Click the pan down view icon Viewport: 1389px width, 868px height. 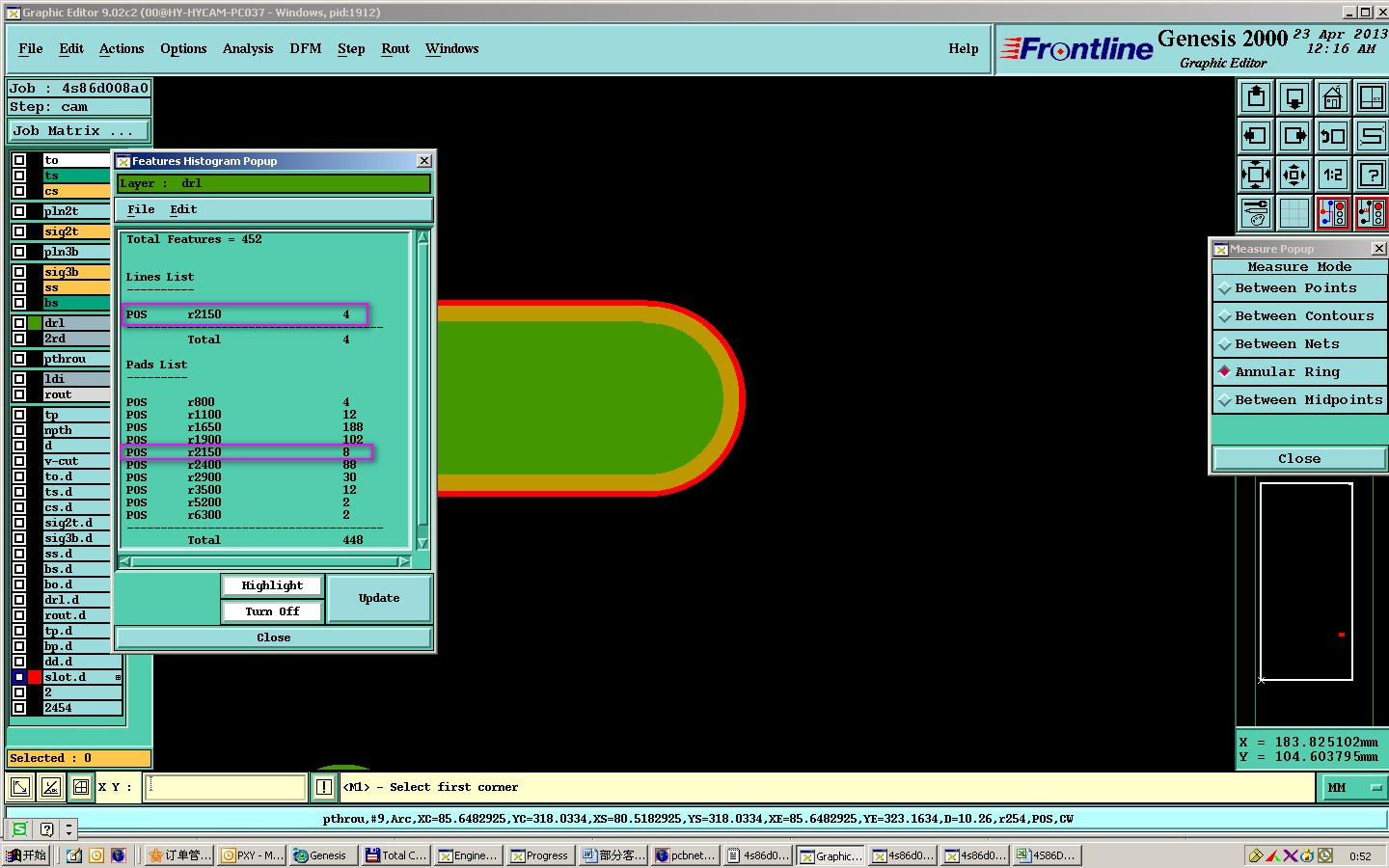tap(1294, 97)
